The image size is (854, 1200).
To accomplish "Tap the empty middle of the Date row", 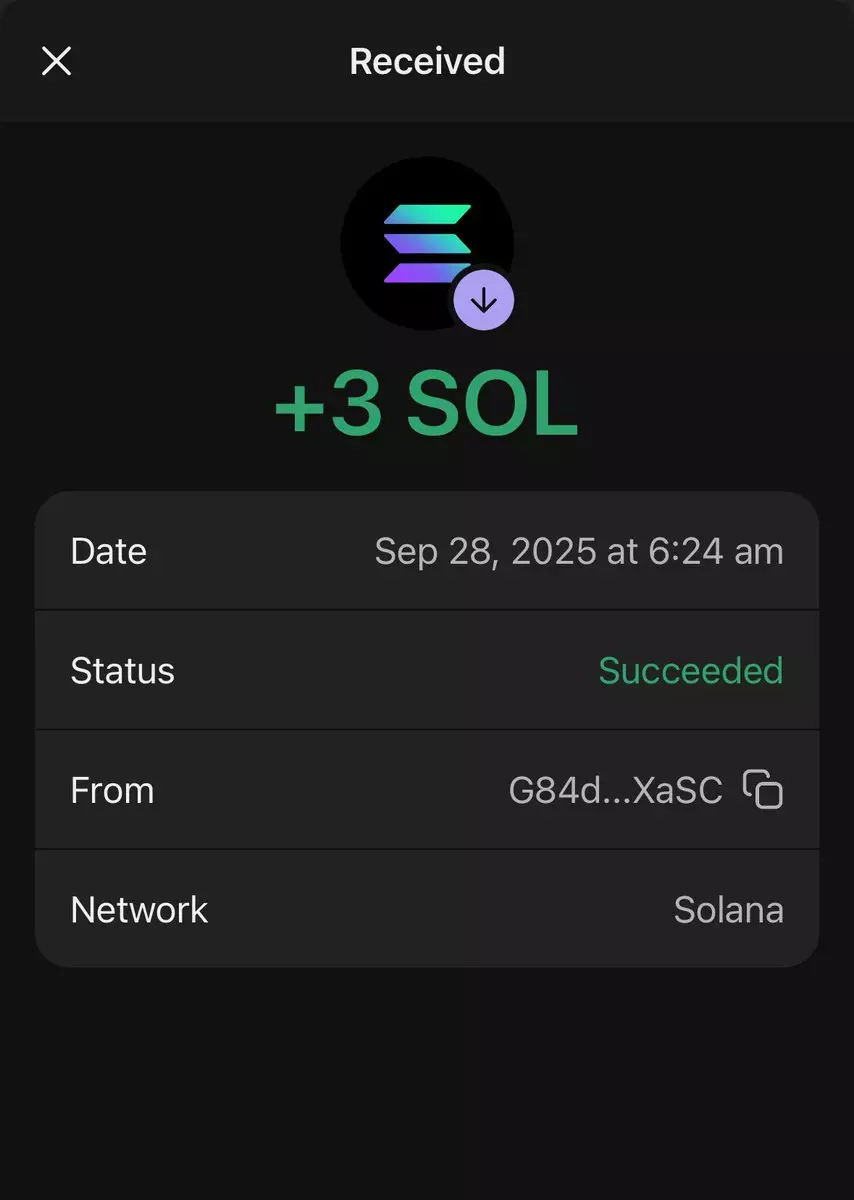I will point(260,551).
